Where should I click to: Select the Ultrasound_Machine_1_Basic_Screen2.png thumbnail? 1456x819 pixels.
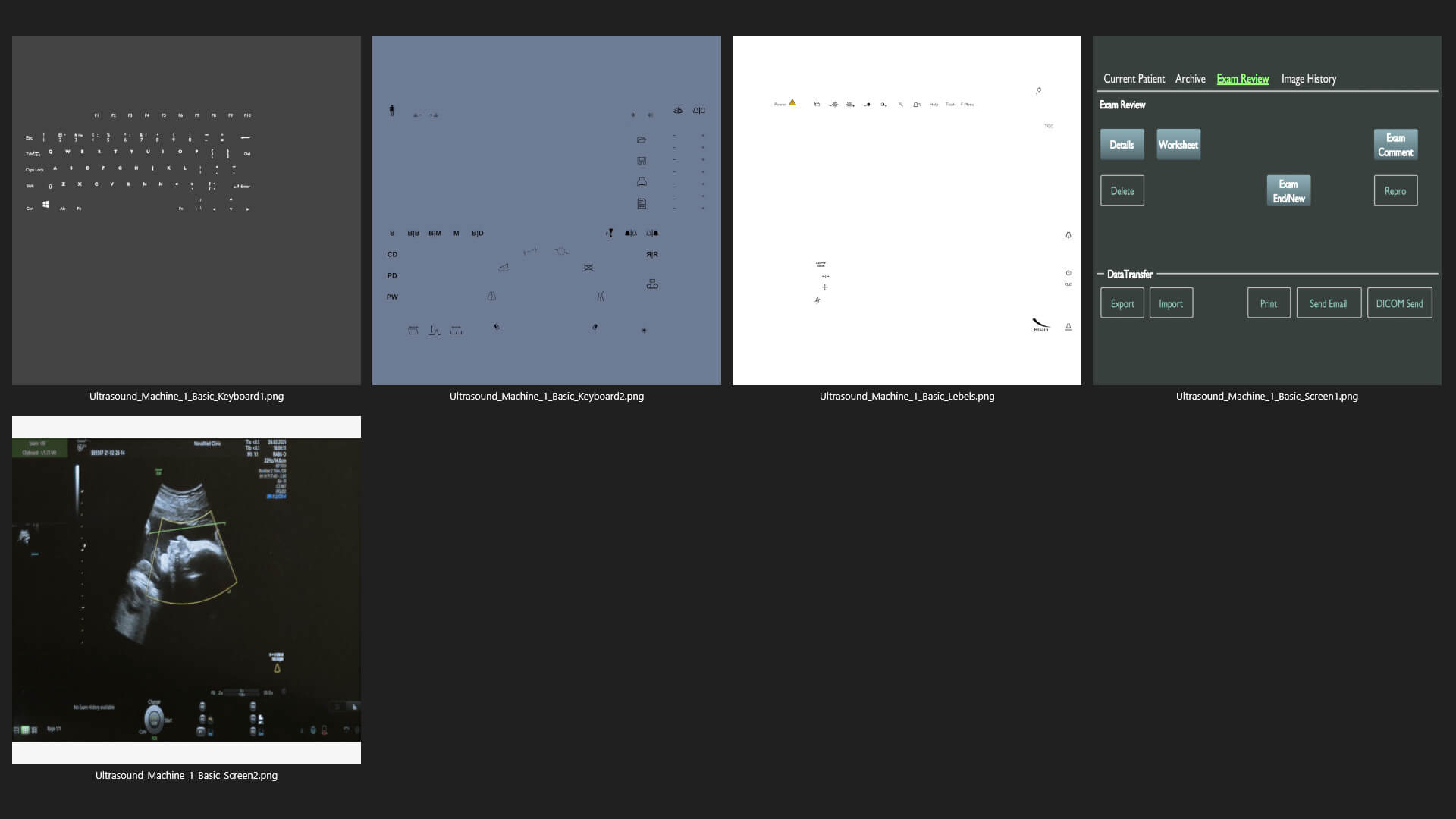[x=187, y=589]
